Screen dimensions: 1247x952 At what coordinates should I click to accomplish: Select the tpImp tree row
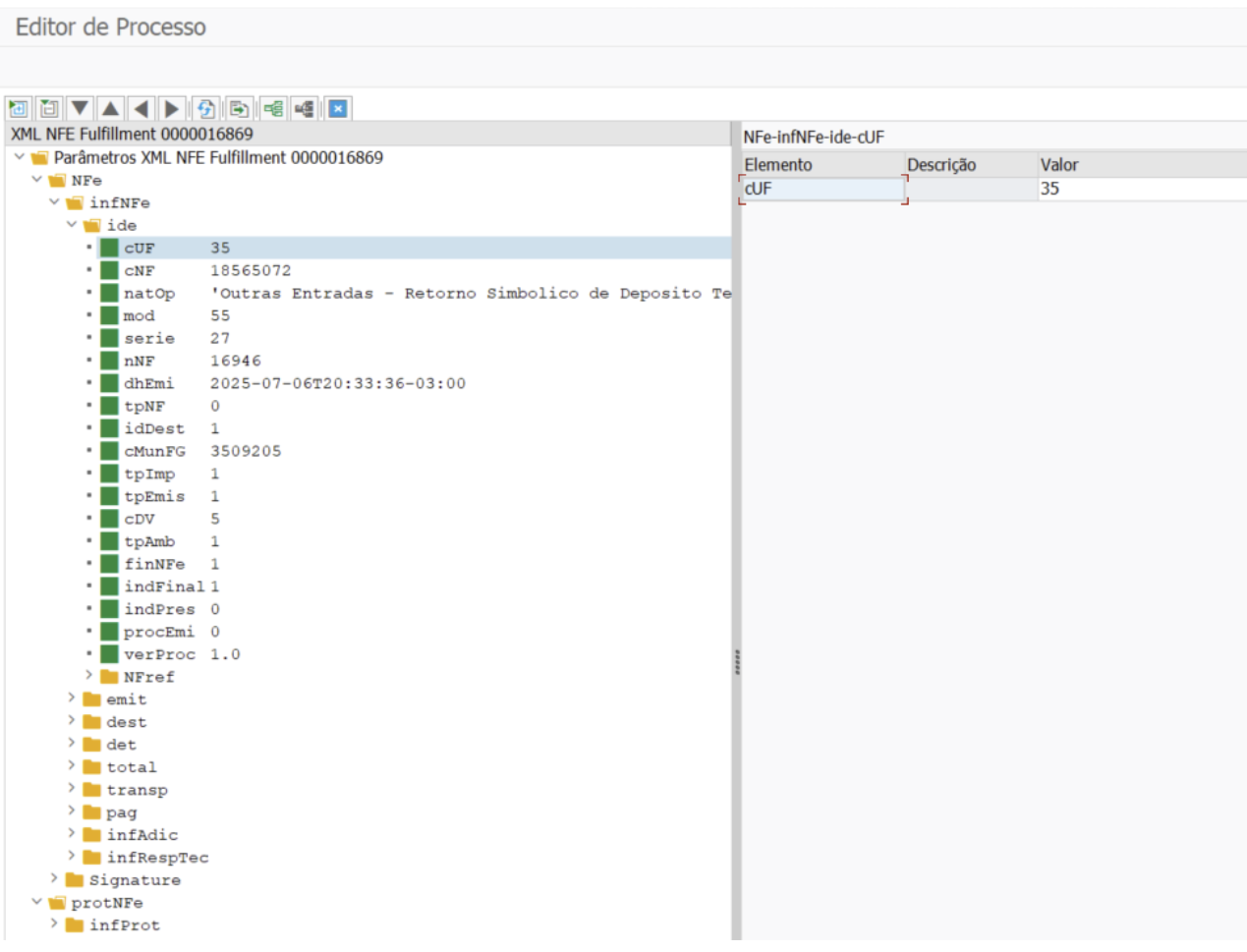[x=368, y=474]
